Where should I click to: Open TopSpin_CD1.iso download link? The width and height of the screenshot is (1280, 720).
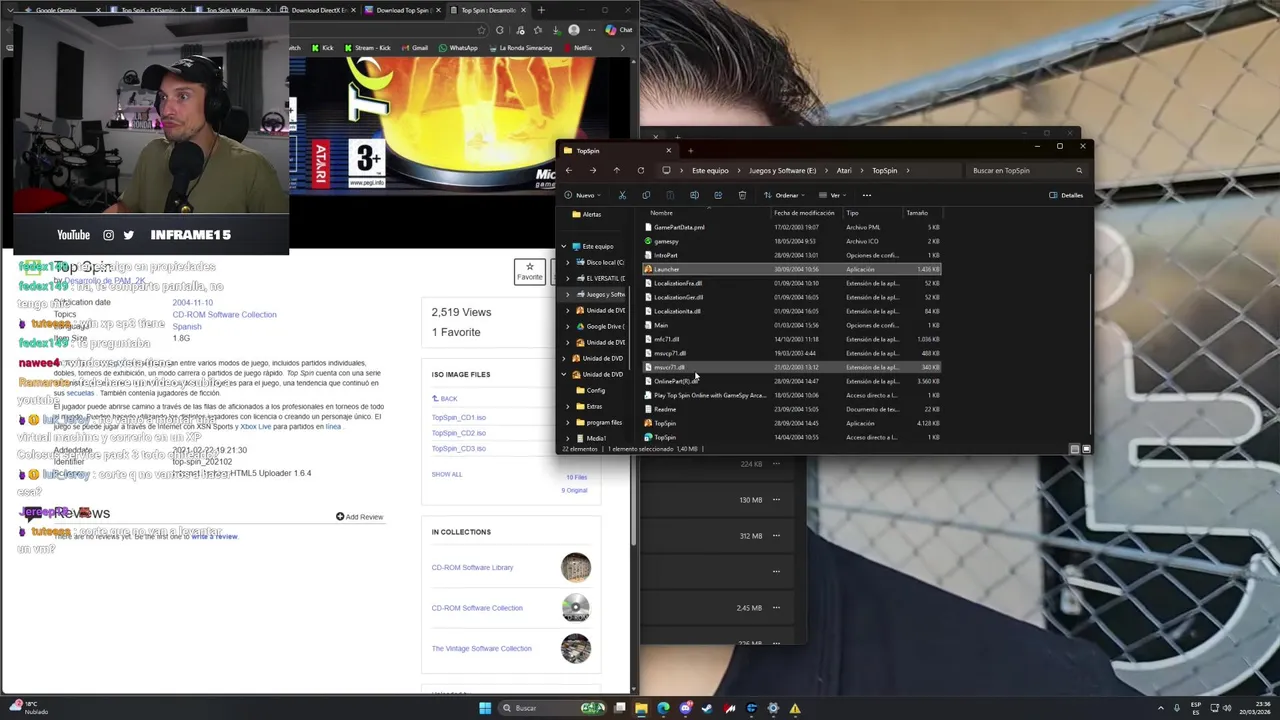click(x=458, y=417)
